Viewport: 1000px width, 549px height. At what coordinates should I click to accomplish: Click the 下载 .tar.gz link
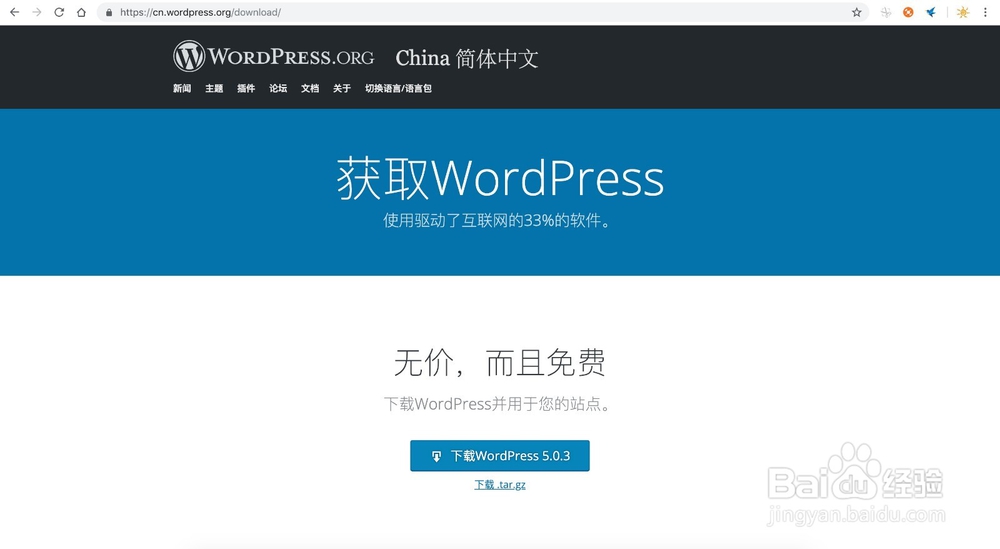[x=499, y=485]
